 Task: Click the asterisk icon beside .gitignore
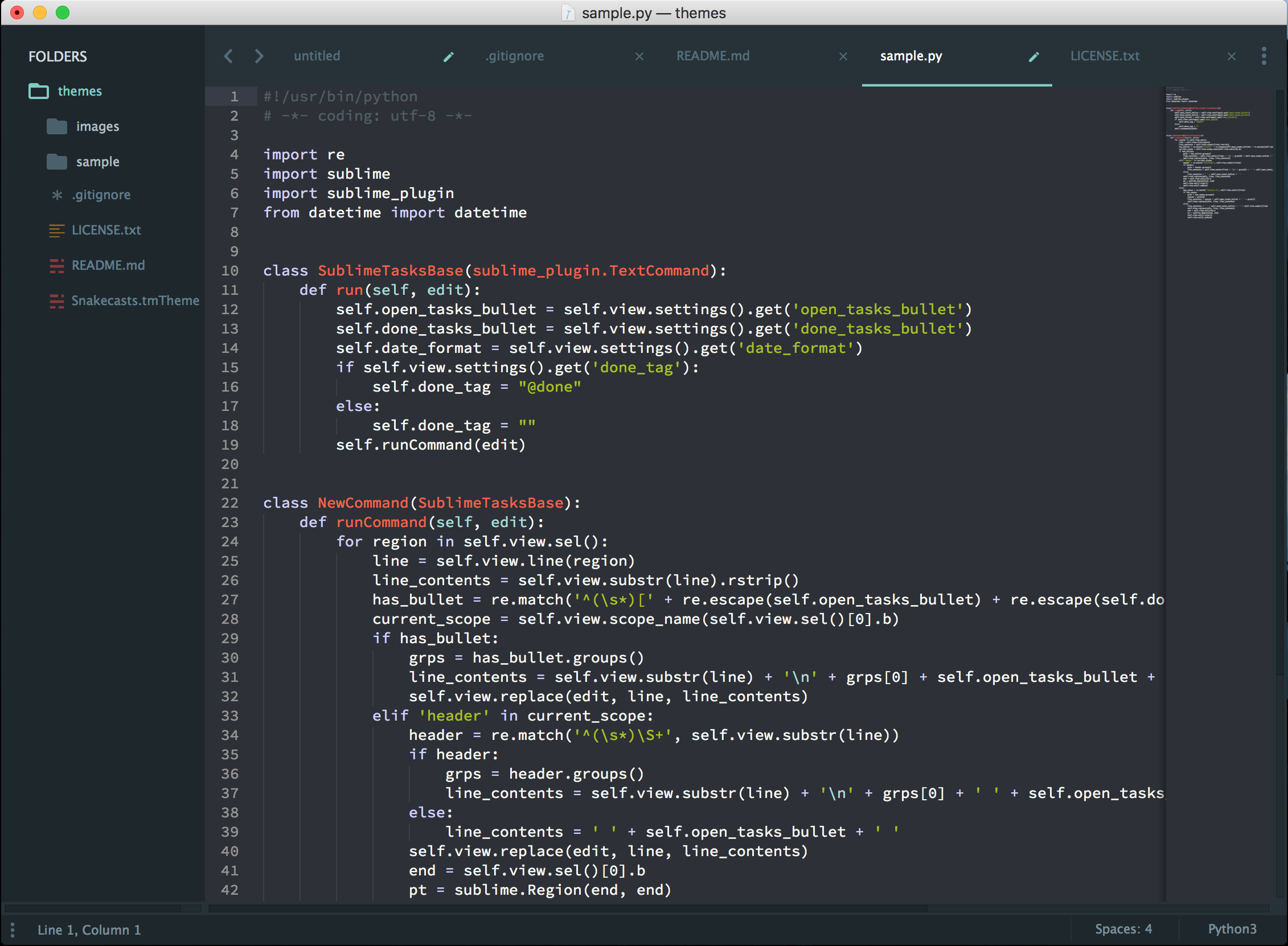coord(57,195)
